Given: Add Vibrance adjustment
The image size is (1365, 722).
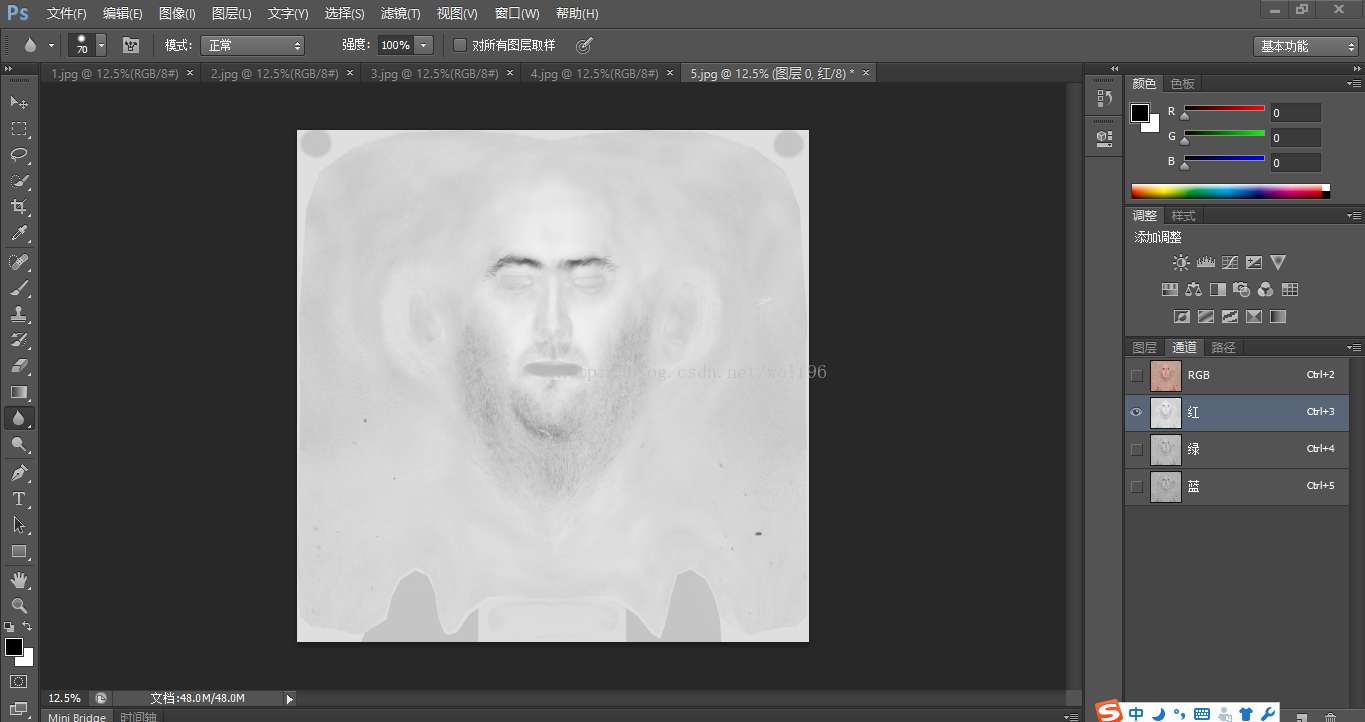Looking at the screenshot, I should [1278, 263].
